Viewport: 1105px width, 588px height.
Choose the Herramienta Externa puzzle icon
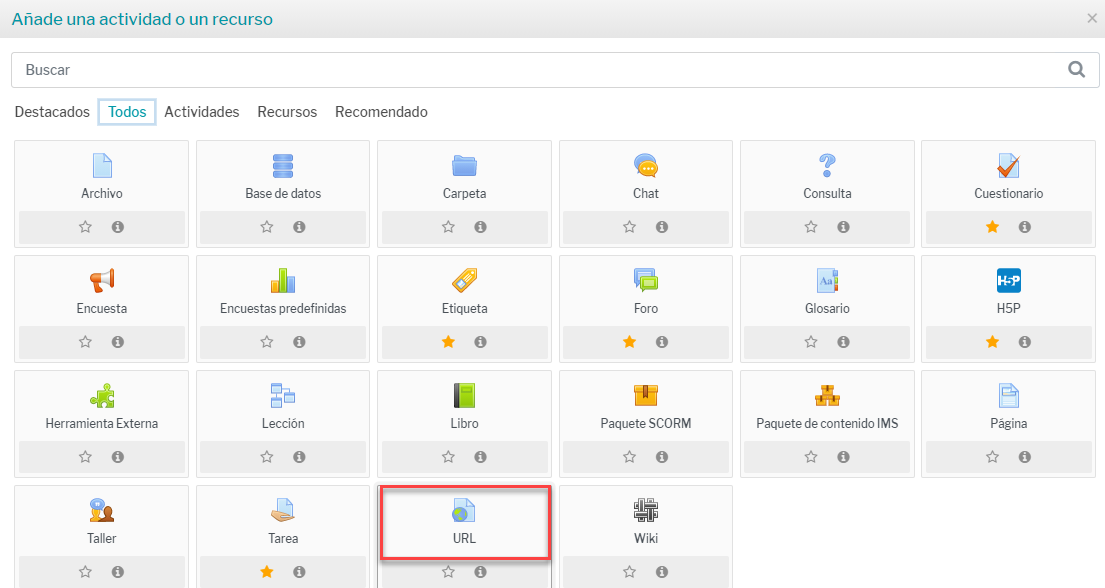102,396
